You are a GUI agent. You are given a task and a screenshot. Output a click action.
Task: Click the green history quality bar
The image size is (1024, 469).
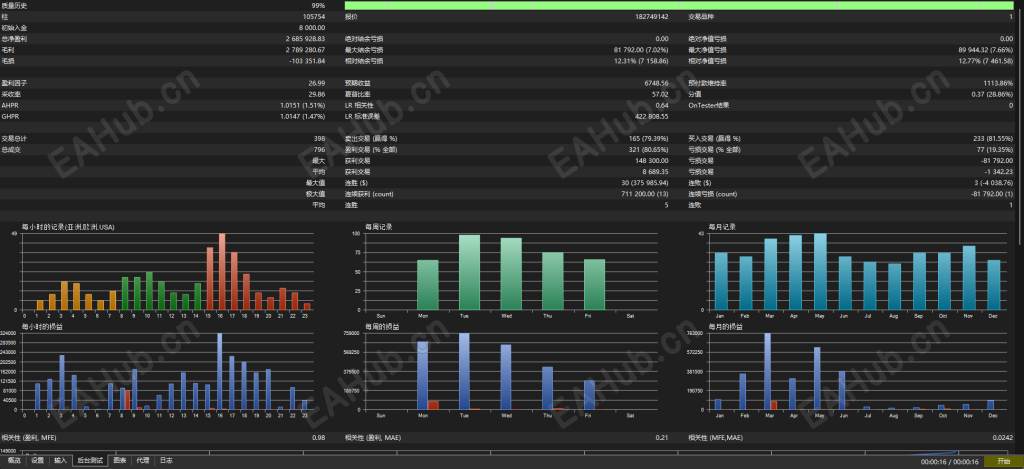click(x=684, y=5)
